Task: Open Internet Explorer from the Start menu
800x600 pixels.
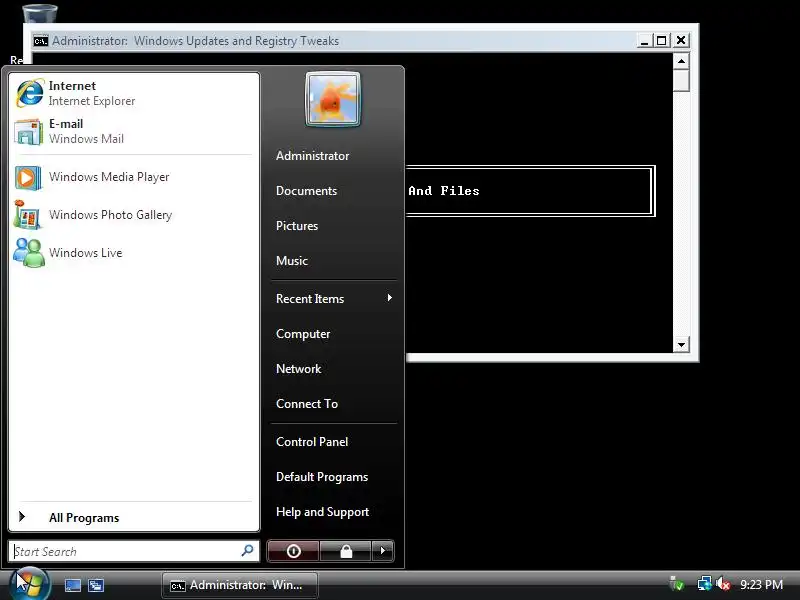Action: [x=134, y=93]
